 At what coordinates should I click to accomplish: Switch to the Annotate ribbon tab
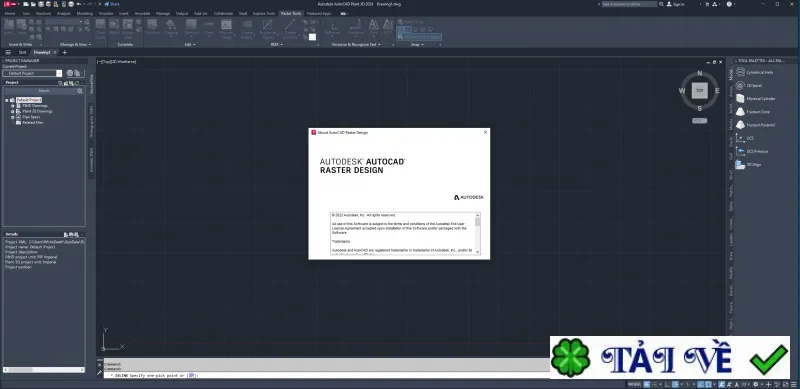point(142,13)
